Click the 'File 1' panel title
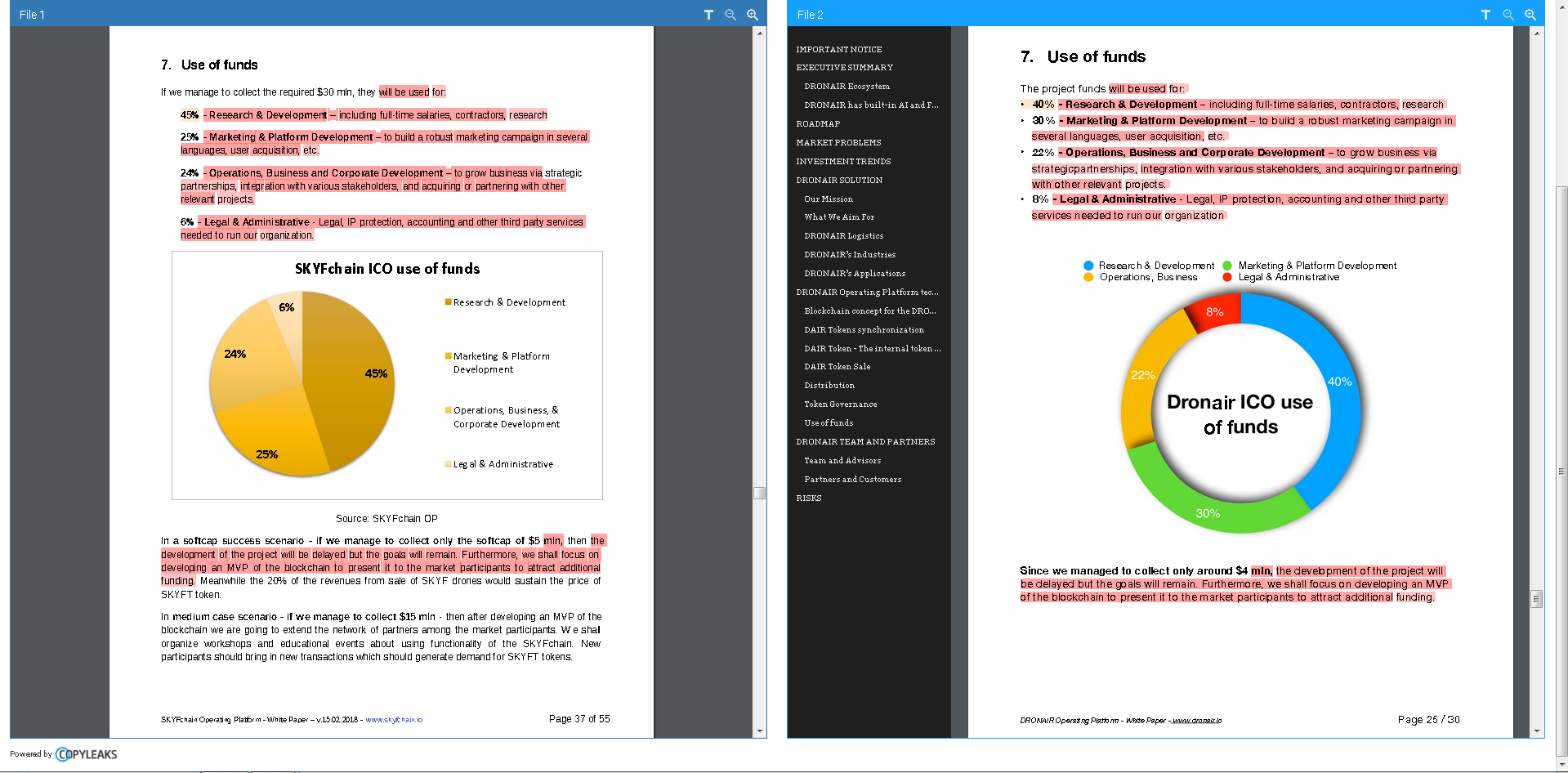The image size is (1568, 773). click(32, 15)
